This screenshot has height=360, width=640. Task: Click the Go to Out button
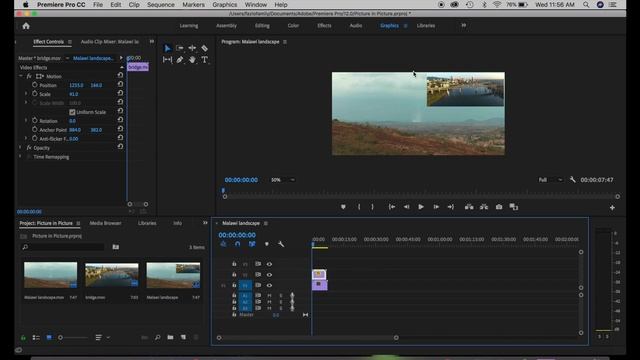tap(451, 207)
